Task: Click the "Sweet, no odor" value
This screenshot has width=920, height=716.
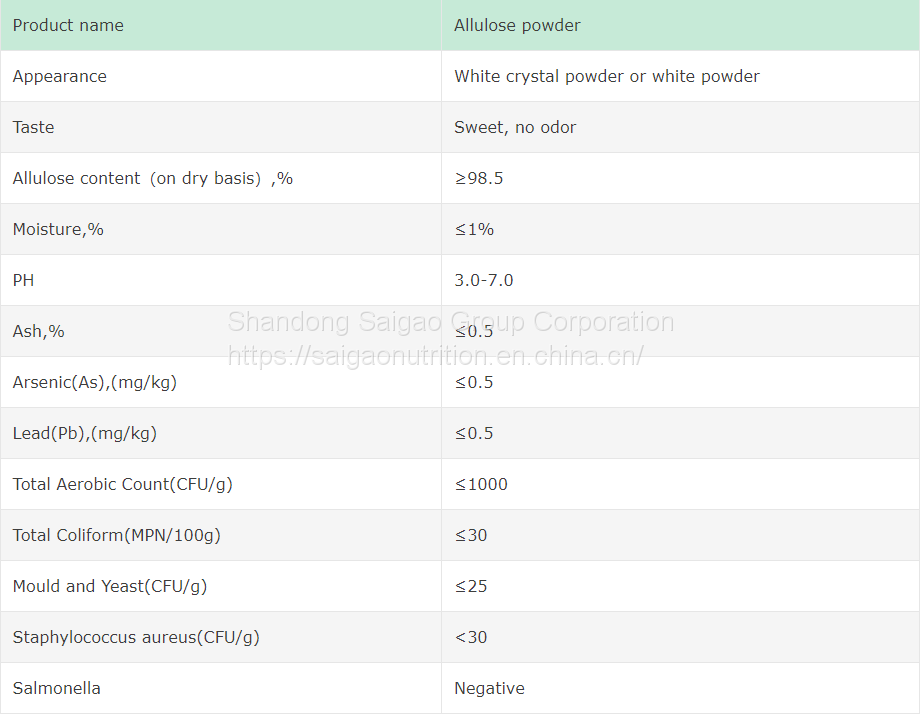Action: [515, 127]
